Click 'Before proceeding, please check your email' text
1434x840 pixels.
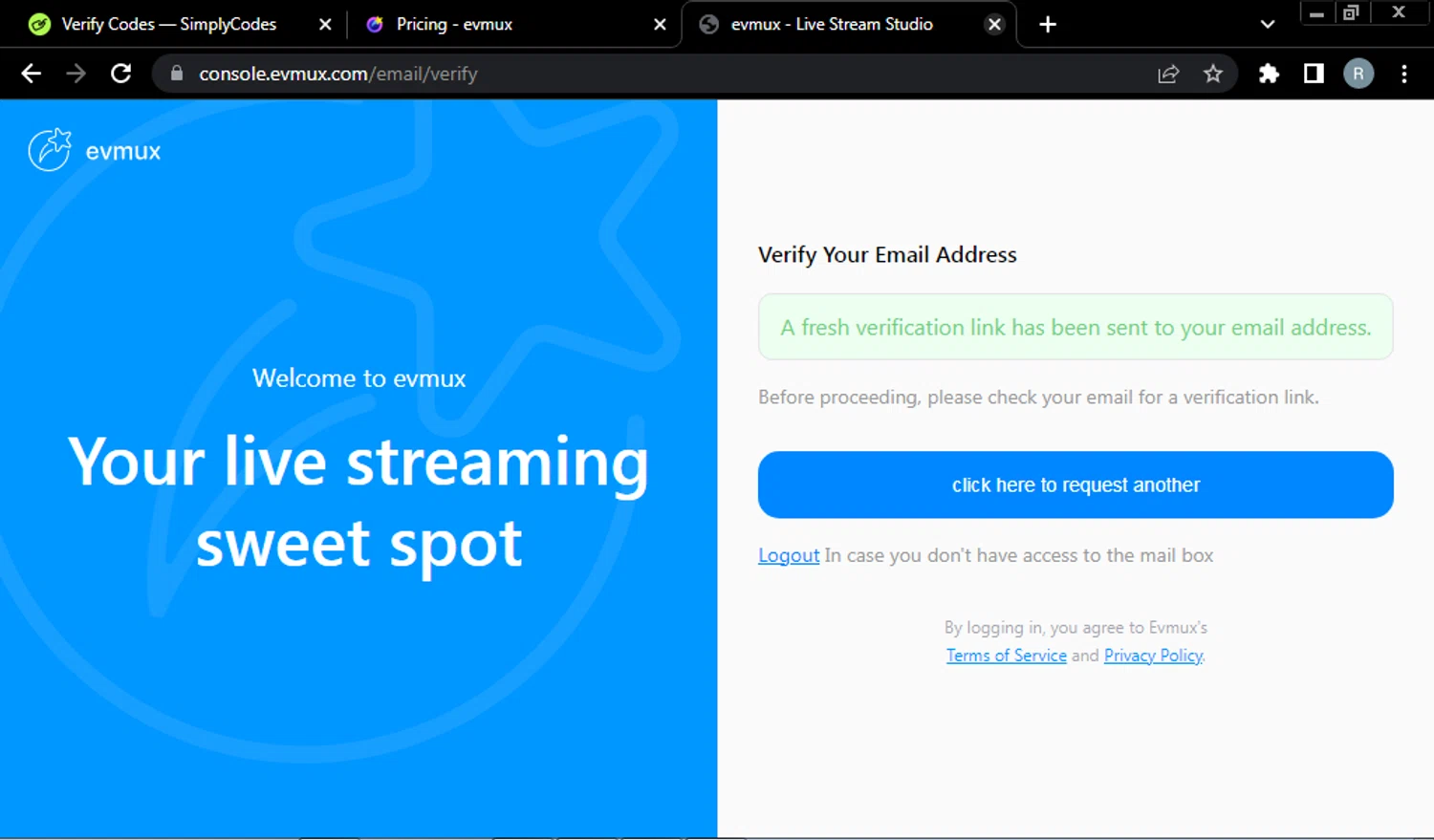click(1038, 398)
